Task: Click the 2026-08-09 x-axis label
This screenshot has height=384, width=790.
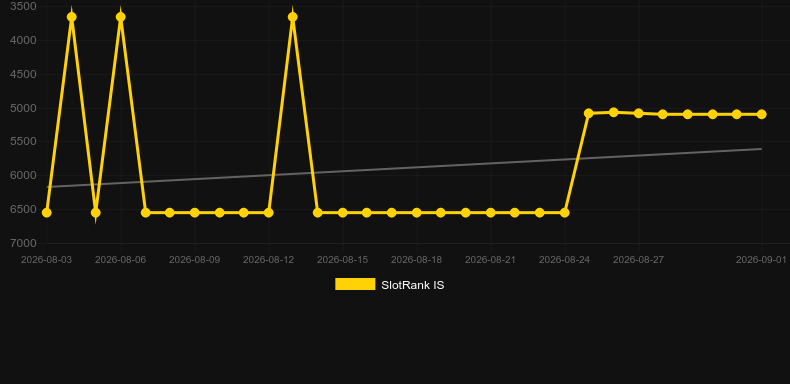Action: click(194, 260)
